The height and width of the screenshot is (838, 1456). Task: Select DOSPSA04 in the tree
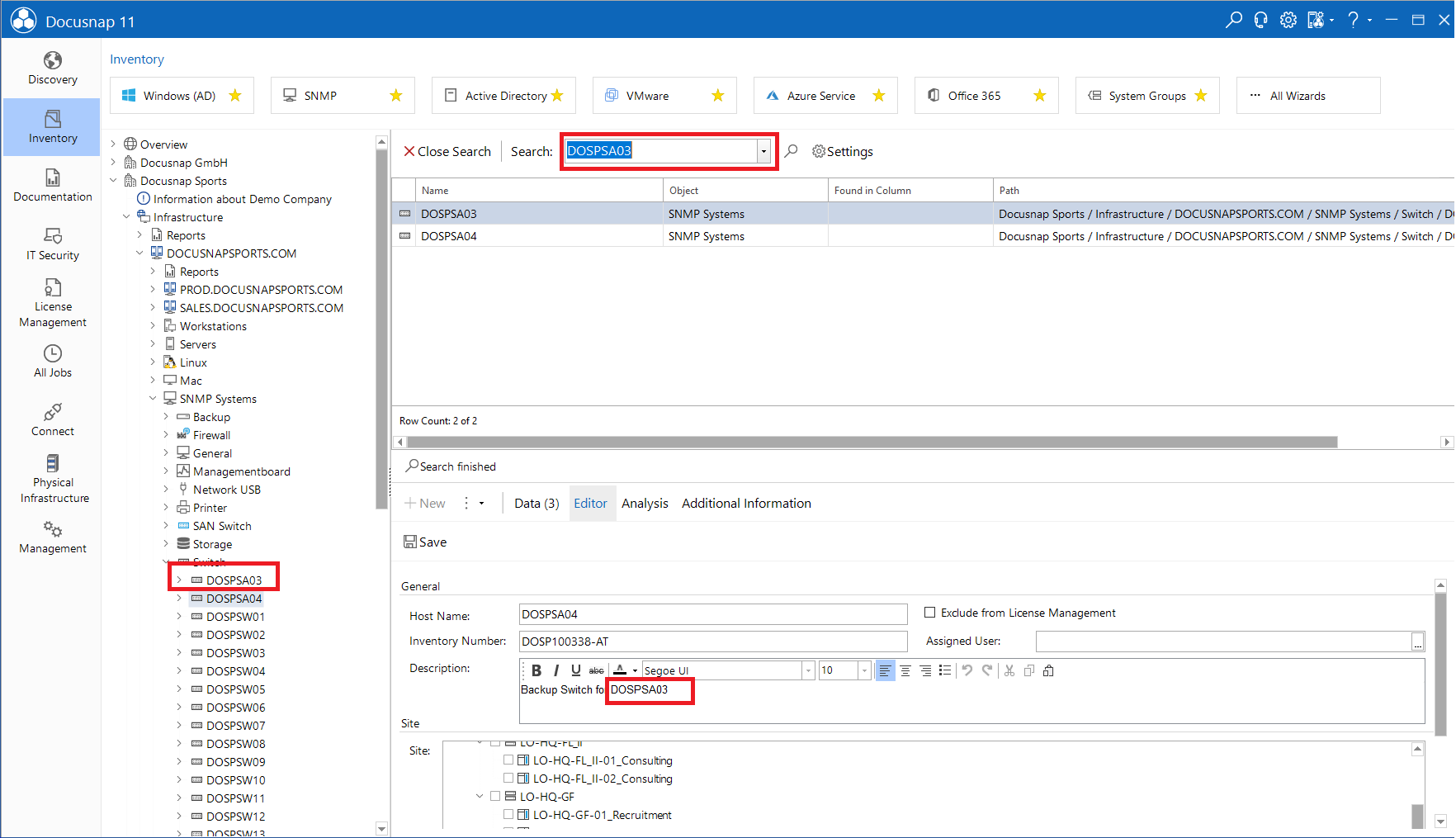pyautogui.click(x=234, y=598)
